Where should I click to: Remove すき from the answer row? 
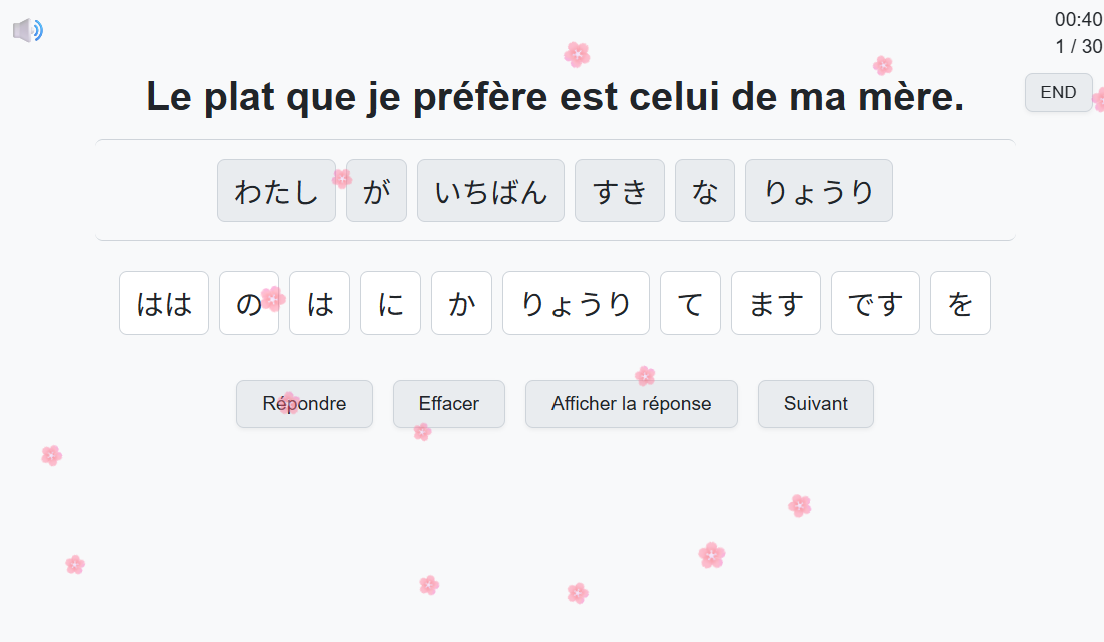[x=619, y=191]
